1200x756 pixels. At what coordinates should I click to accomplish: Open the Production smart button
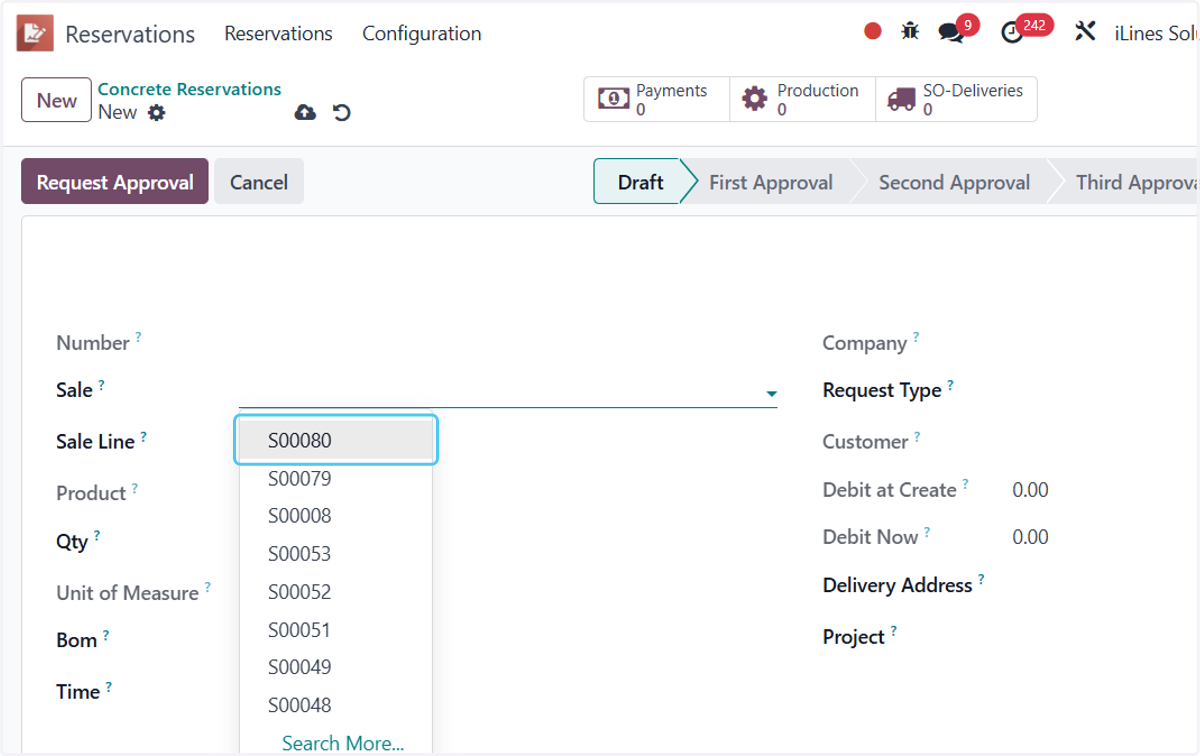click(802, 99)
